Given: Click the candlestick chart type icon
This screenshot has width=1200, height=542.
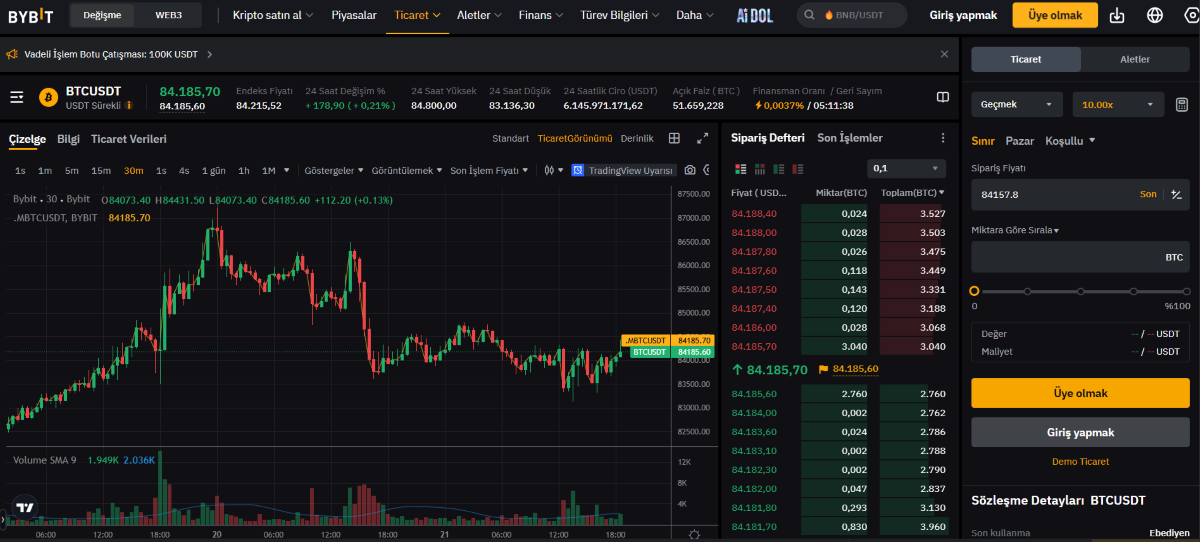Looking at the screenshot, I should pyautogui.click(x=549, y=171).
